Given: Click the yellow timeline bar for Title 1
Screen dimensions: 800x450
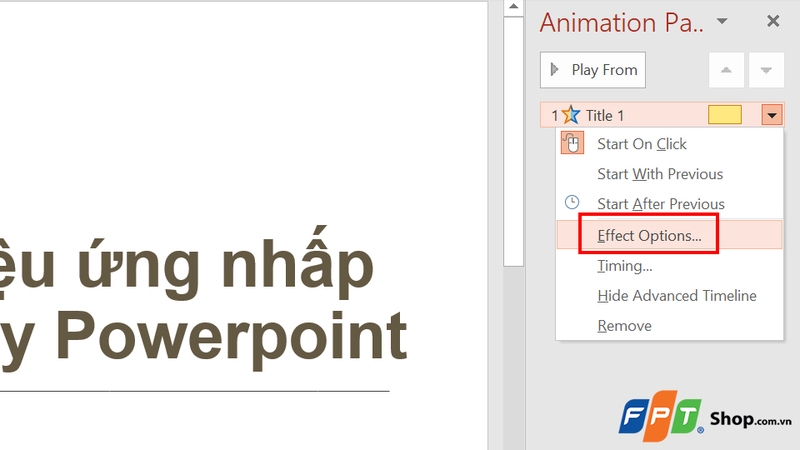Looking at the screenshot, I should [724, 115].
